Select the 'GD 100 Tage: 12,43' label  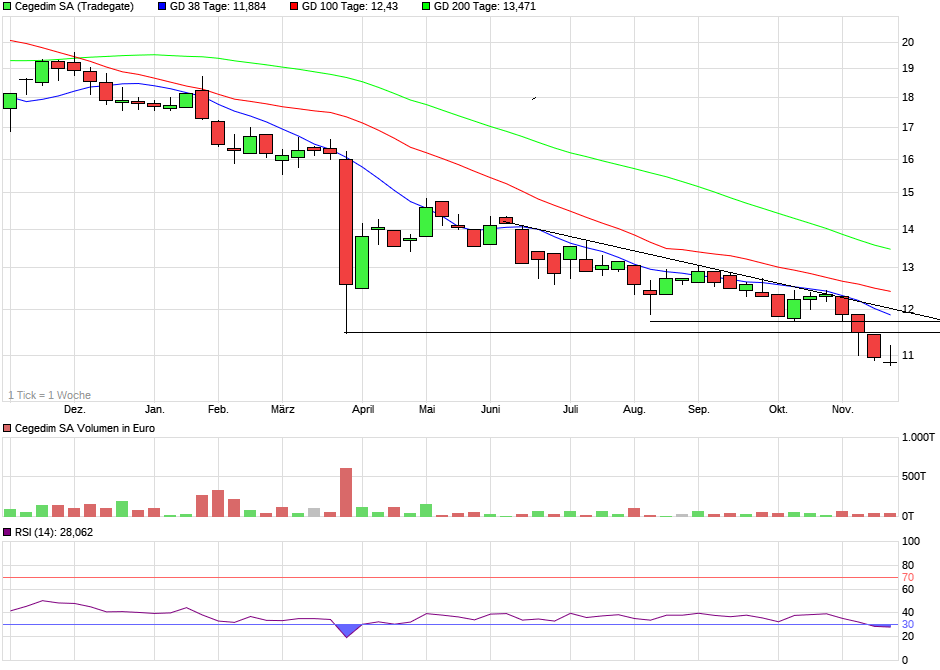350,7
